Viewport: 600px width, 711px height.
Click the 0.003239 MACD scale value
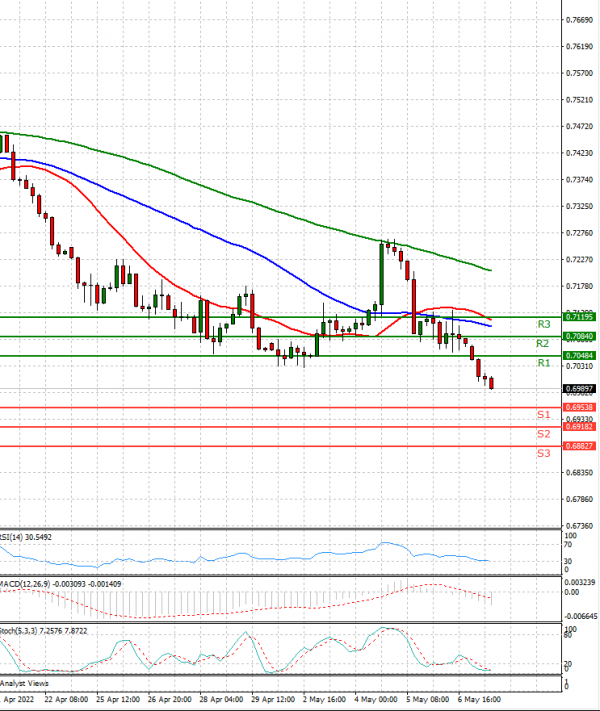[x=580, y=582]
